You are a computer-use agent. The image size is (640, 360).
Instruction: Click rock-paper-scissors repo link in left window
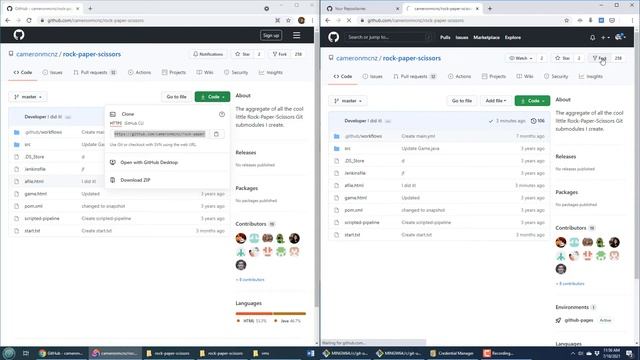(91, 54)
